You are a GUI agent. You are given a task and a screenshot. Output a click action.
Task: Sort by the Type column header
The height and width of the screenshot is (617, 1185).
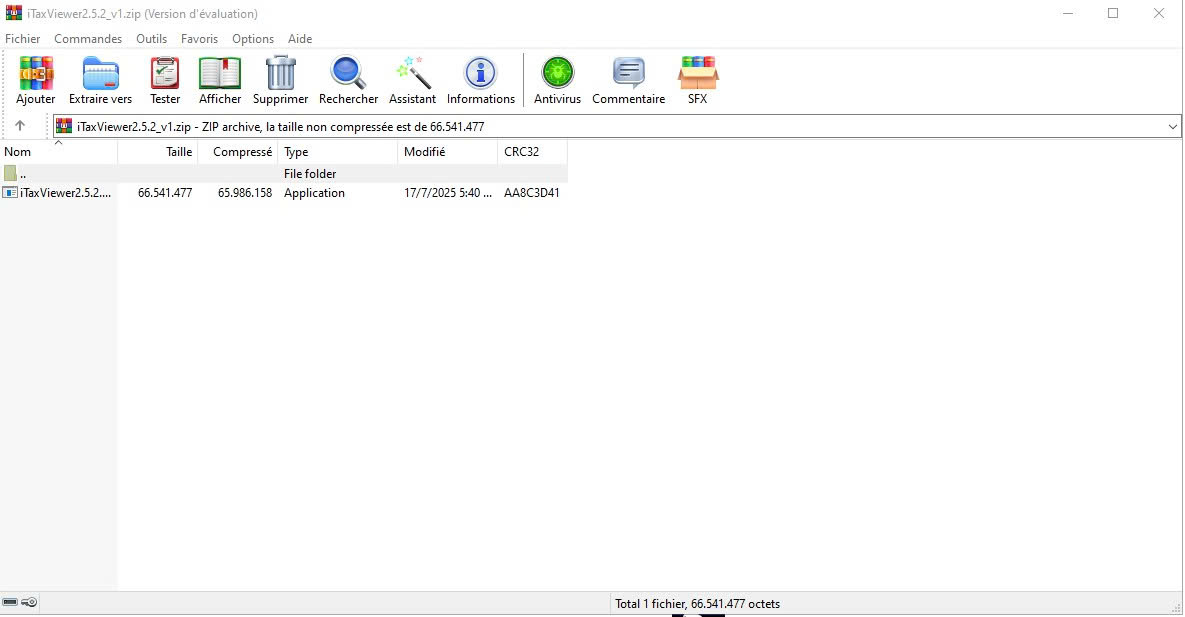338,152
